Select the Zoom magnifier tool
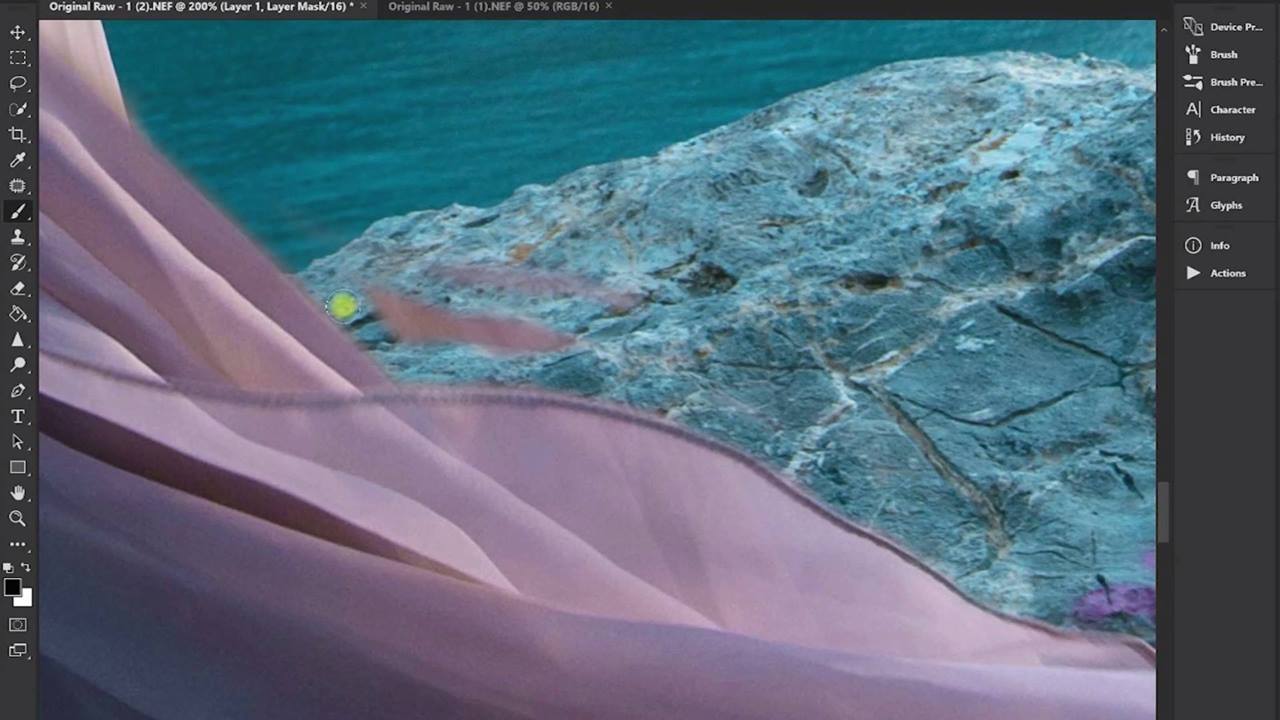Viewport: 1280px width, 720px height. [x=18, y=519]
